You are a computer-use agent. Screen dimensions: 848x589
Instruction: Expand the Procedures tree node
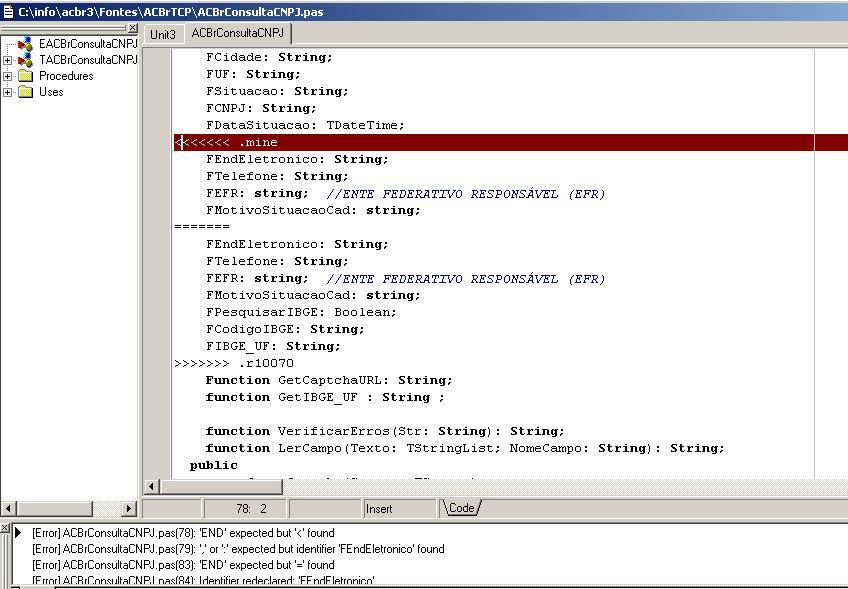point(8,76)
